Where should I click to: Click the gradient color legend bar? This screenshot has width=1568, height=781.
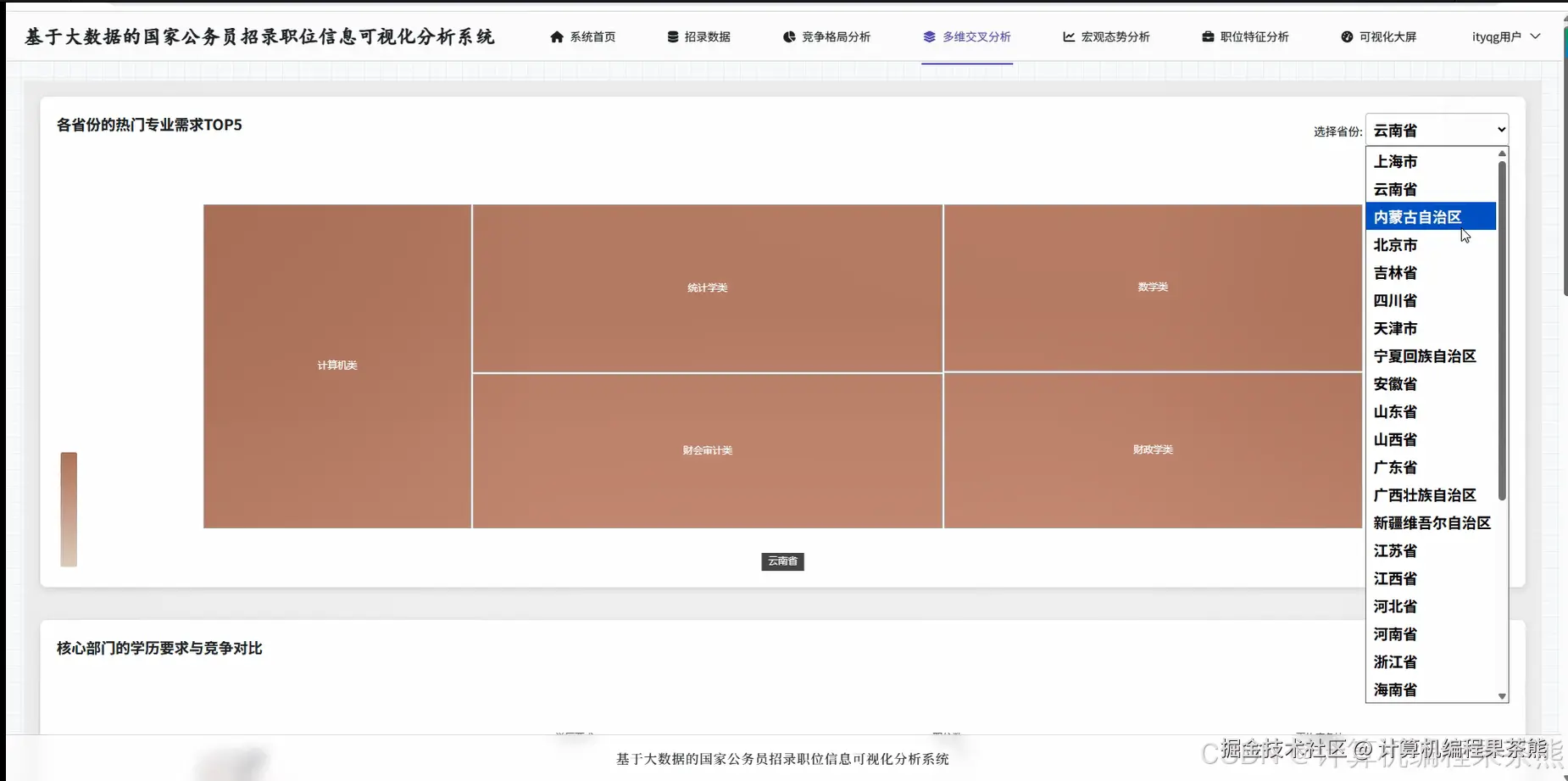(68, 509)
